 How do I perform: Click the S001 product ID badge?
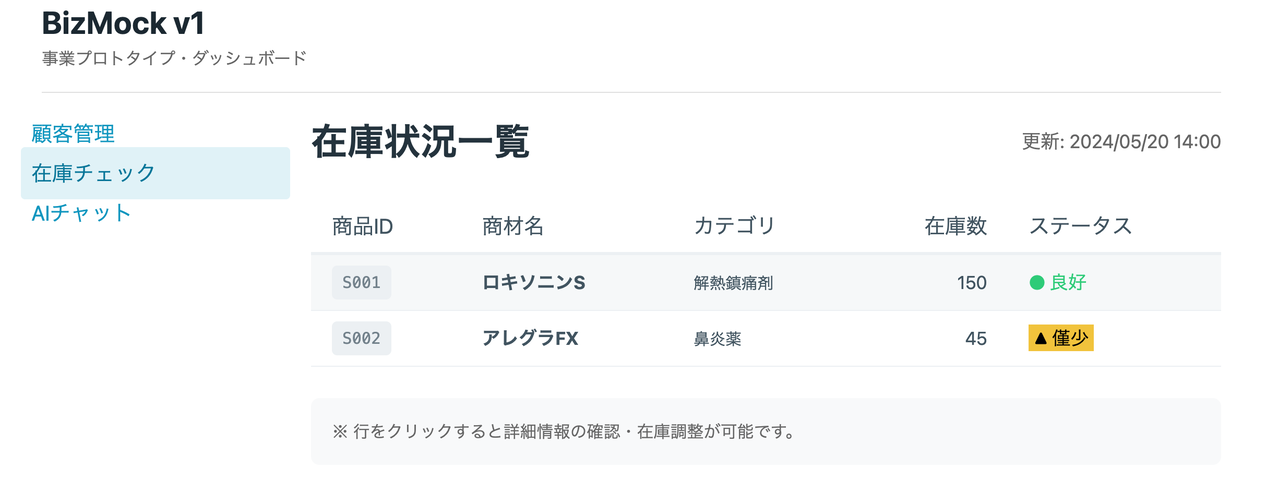361,283
